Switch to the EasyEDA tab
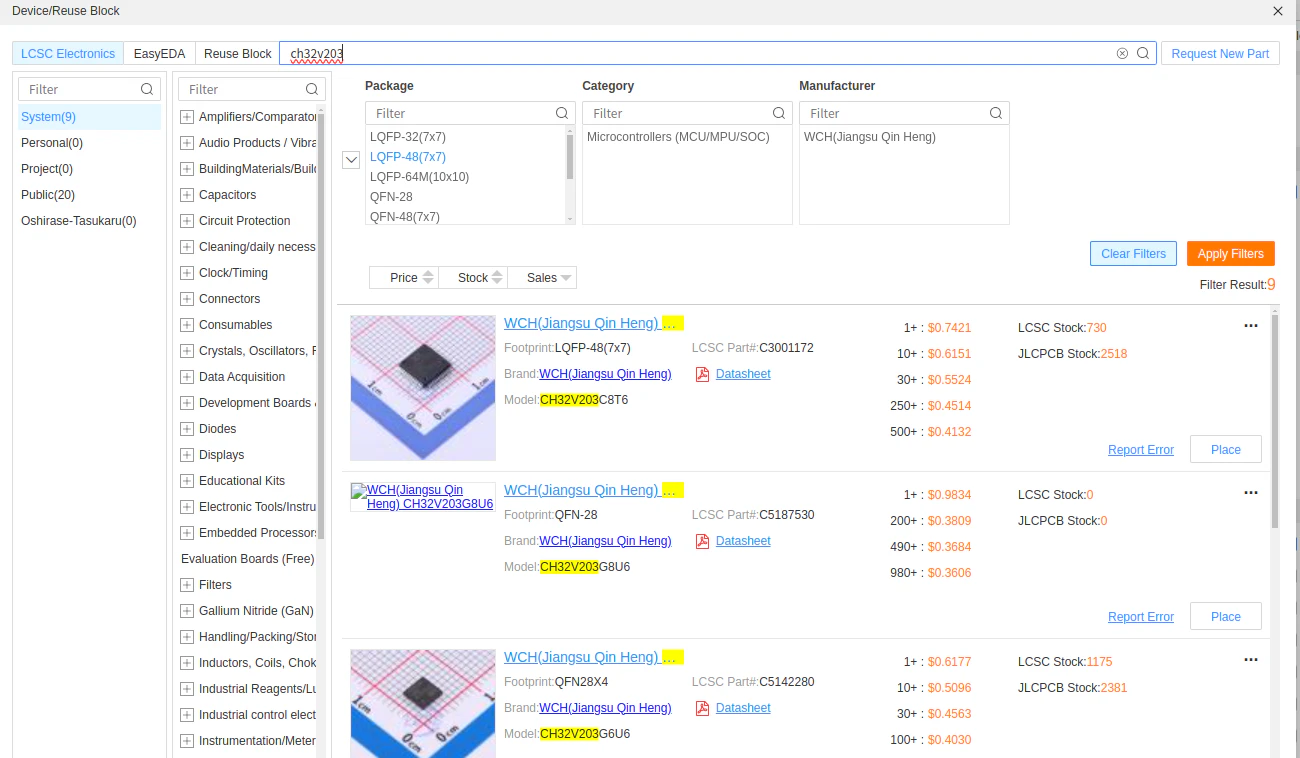Viewport: 1300px width, 758px height. (160, 54)
